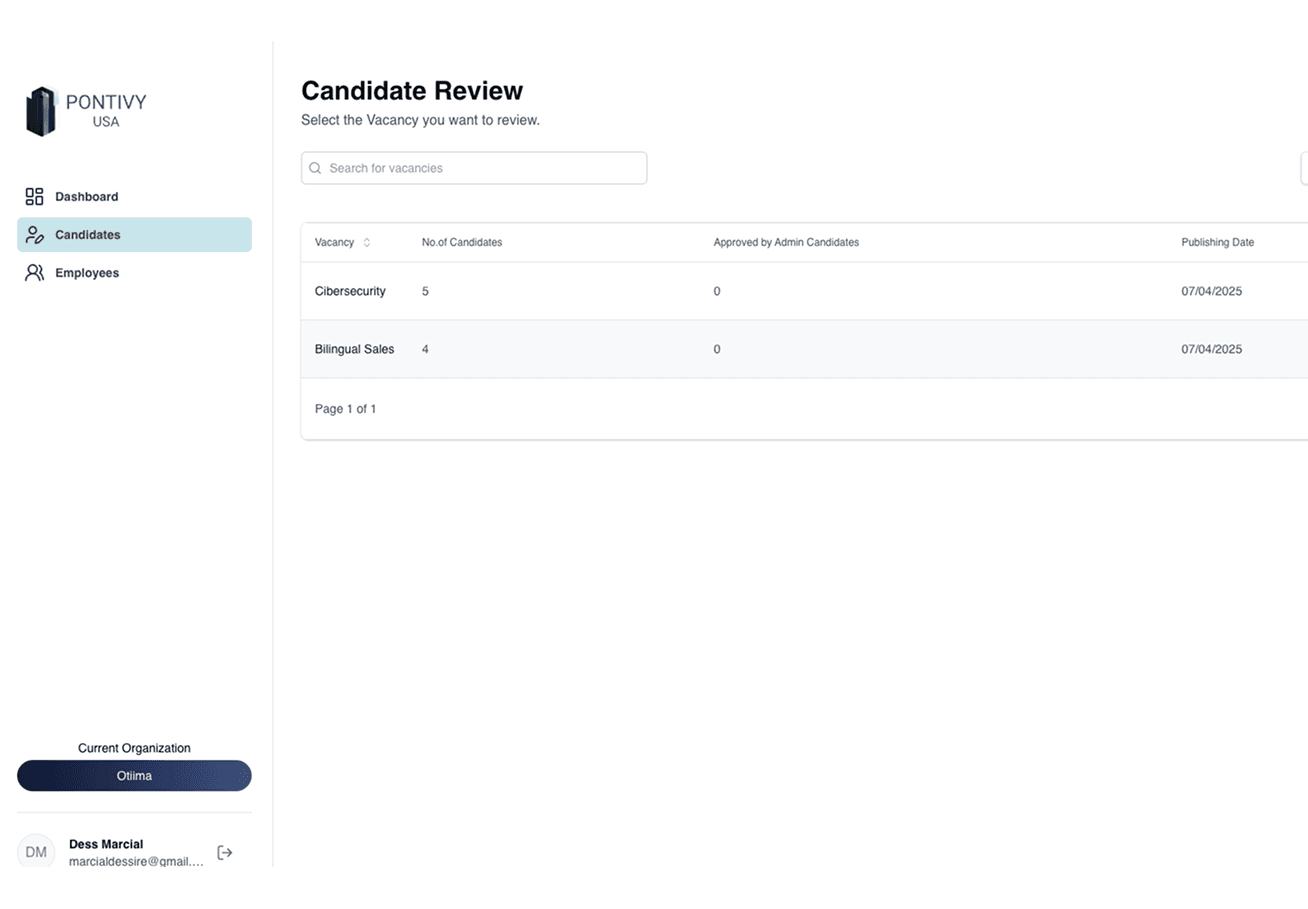Click the Dashboard grid icon in sidebar
Screen dimensions: 1308x909
(34, 197)
